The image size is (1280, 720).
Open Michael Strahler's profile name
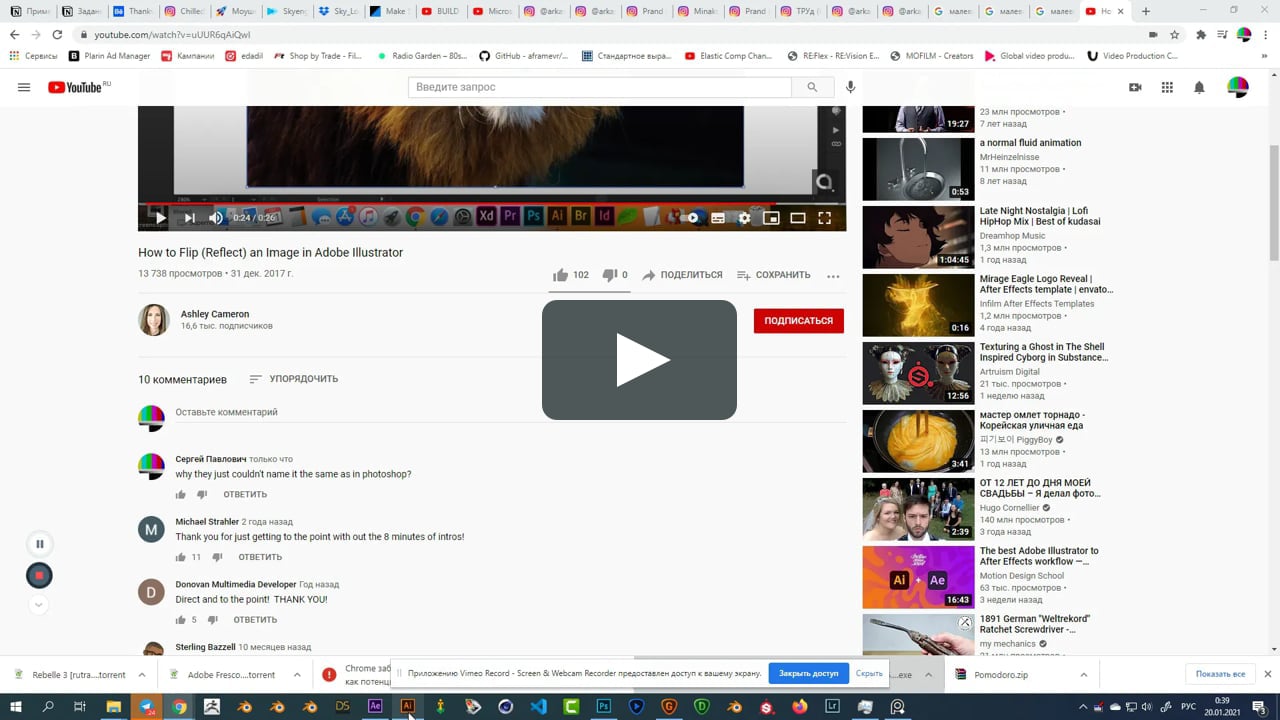pyautogui.click(x=207, y=522)
